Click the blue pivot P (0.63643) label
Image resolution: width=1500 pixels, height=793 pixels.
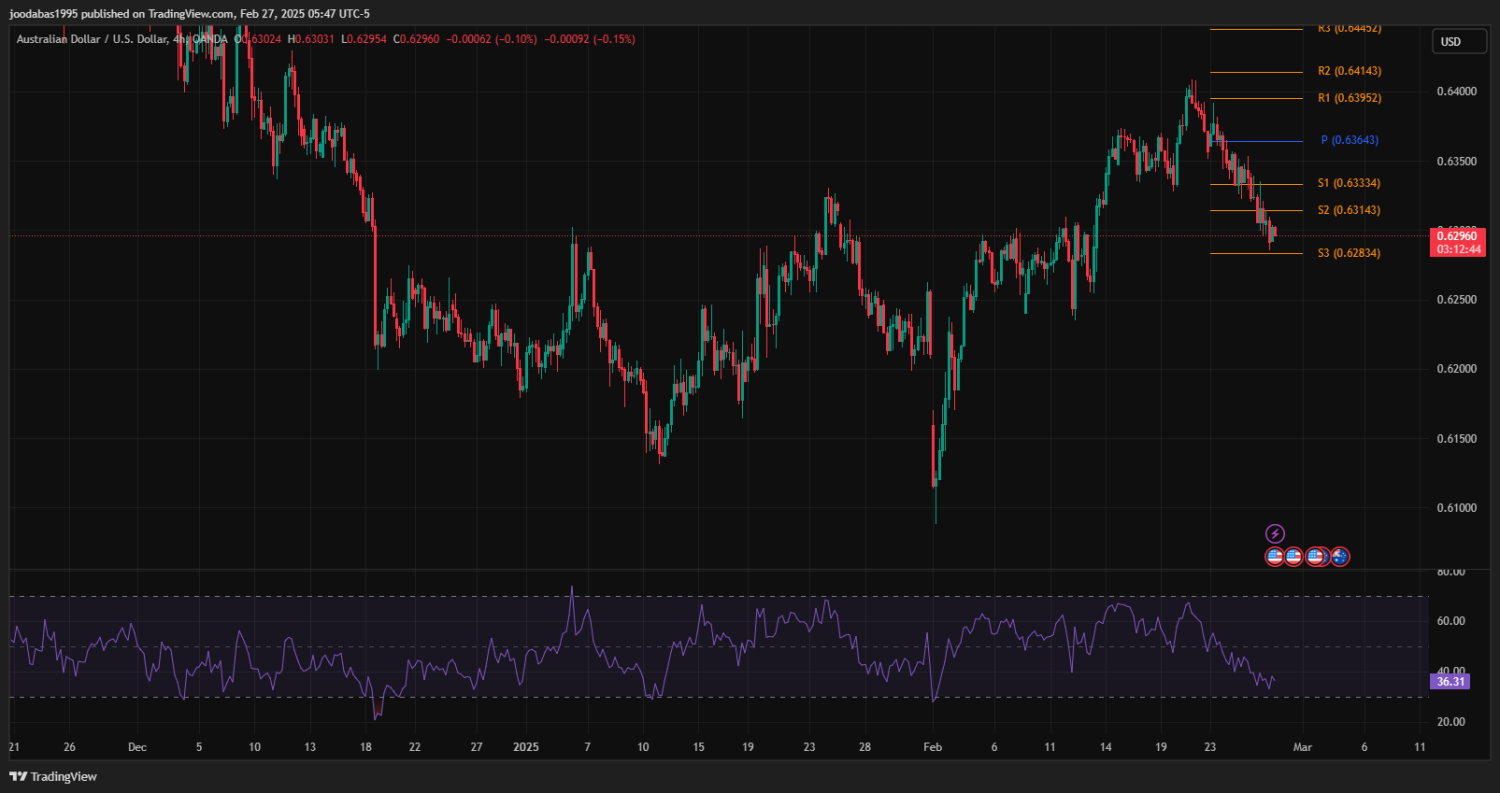1349,140
